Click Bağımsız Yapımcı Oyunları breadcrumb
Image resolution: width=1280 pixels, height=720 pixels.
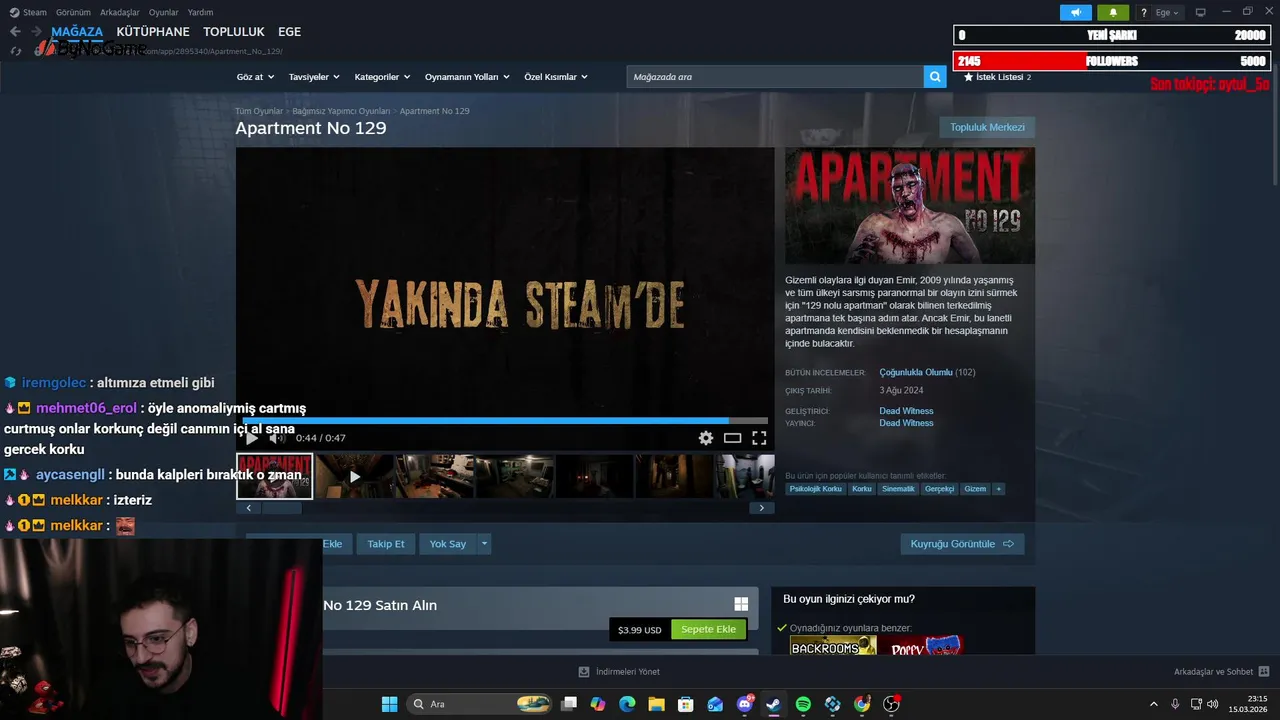tap(341, 111)
